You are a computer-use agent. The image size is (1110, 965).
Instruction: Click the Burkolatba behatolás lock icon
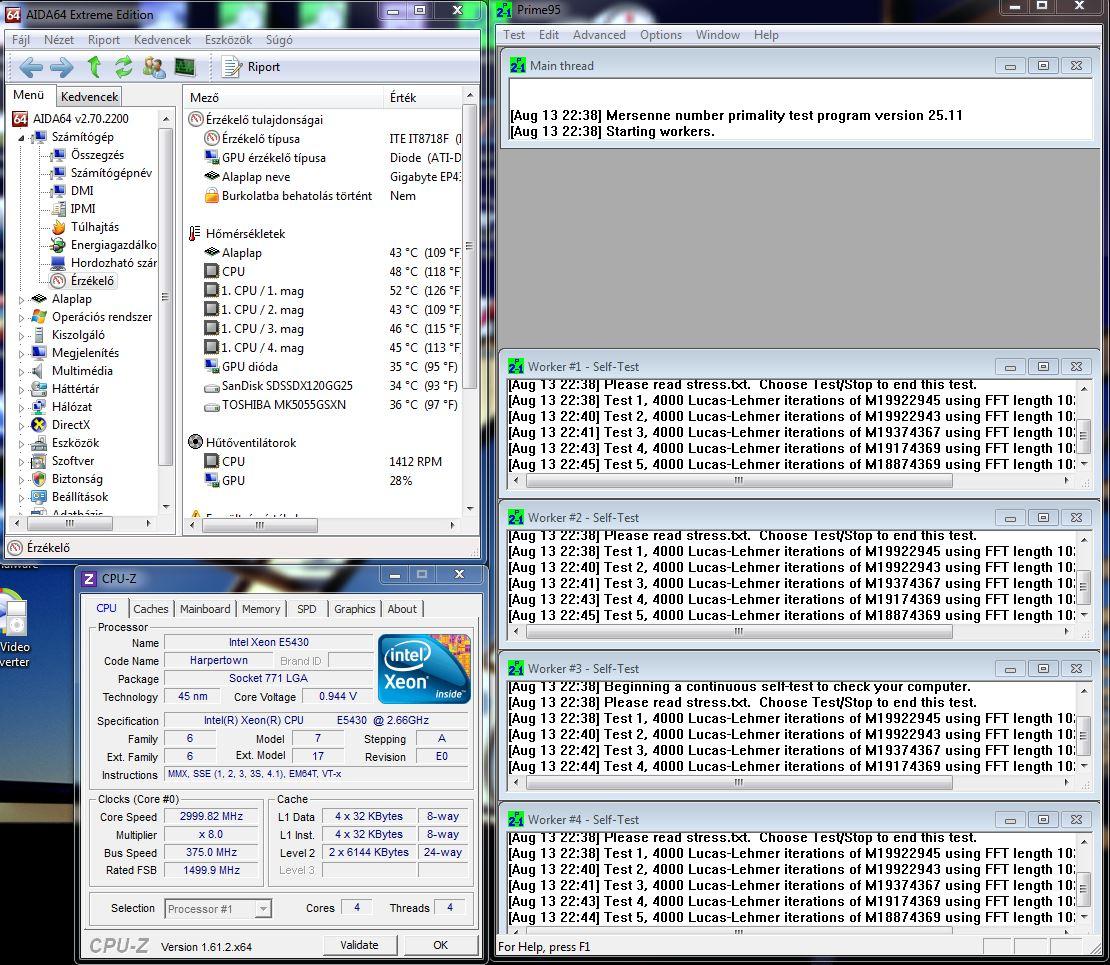point(211,195)
